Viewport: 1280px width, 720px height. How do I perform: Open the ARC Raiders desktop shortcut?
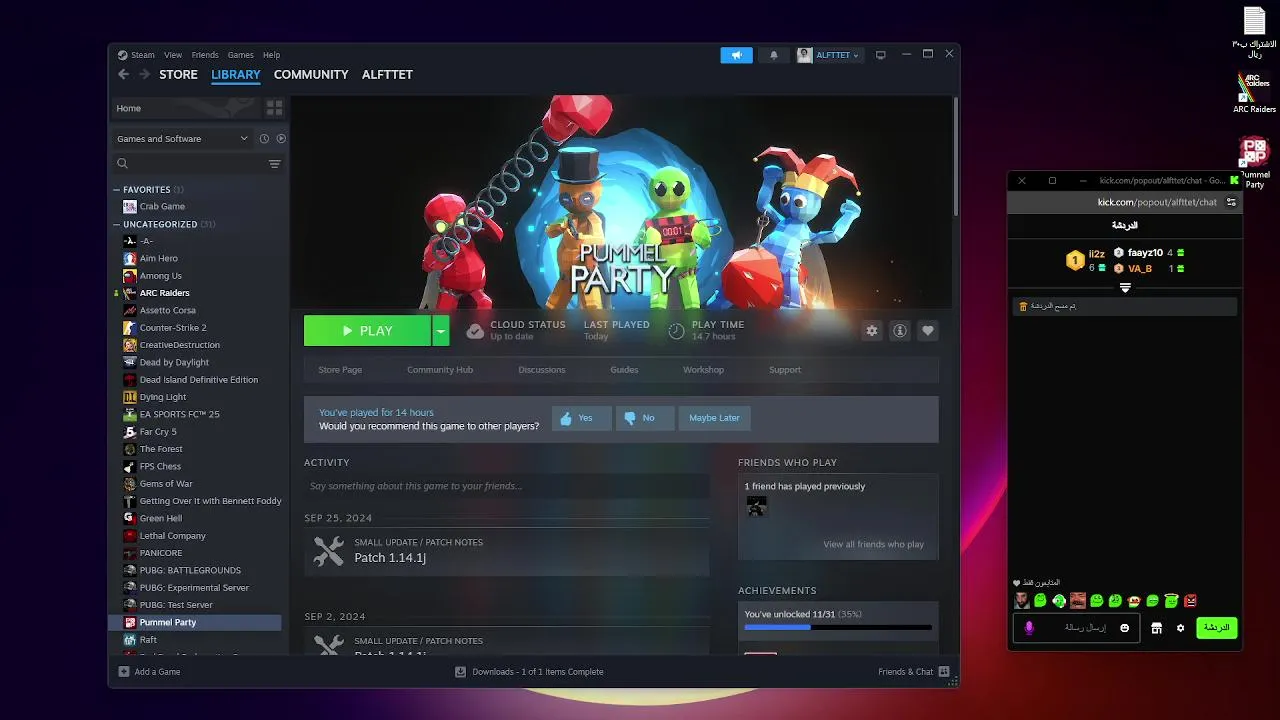click(x=1254, y=93)
